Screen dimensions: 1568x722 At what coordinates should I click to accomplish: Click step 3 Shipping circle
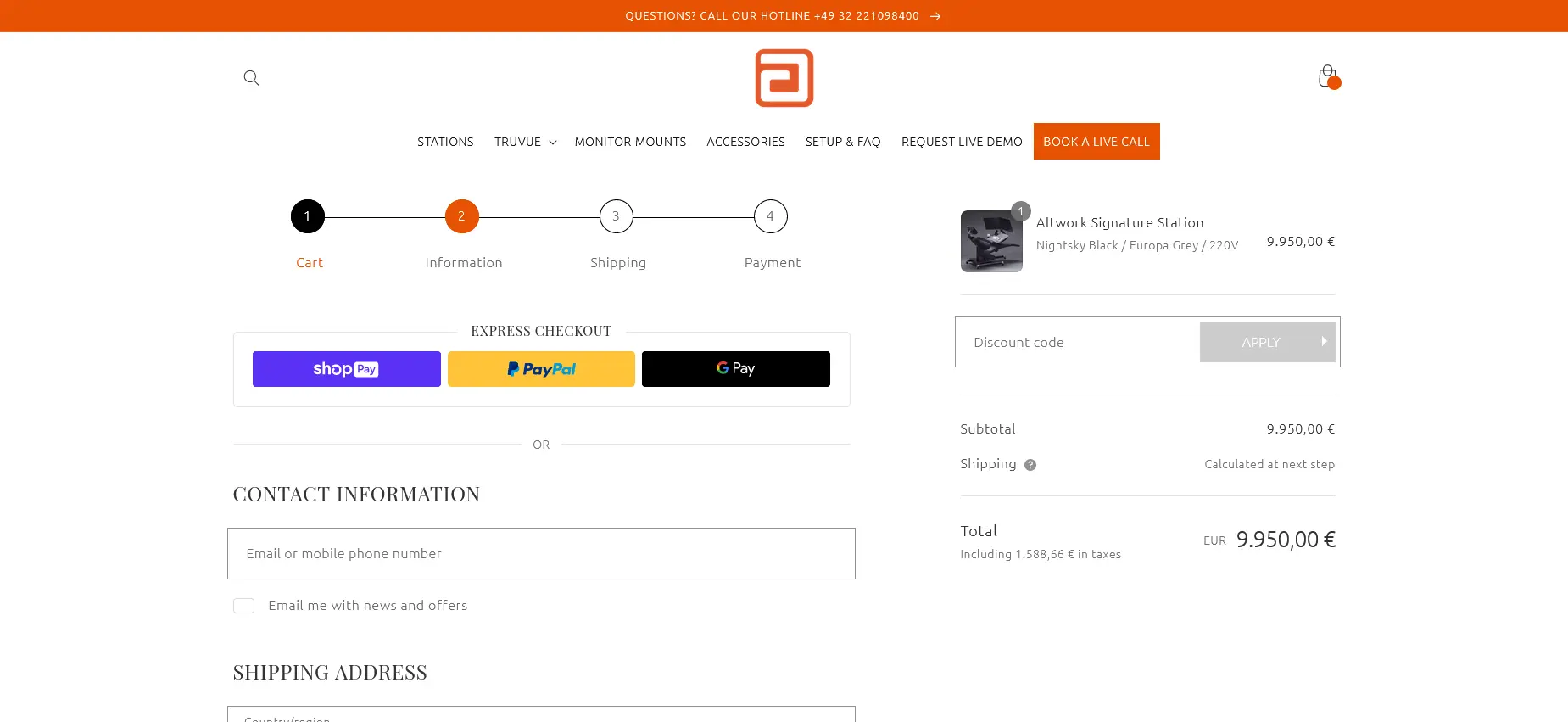coord(617,216)
